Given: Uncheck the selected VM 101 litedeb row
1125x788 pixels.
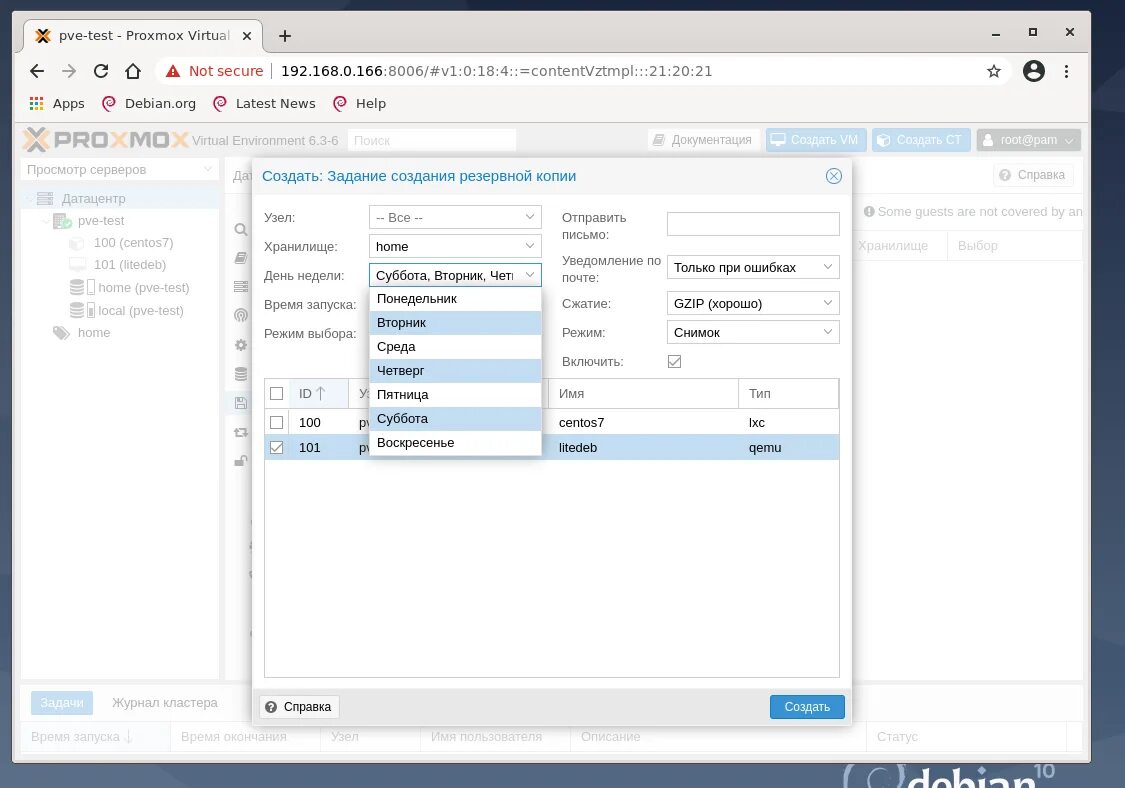Looking at the screenshot, I should pos(276,447).
